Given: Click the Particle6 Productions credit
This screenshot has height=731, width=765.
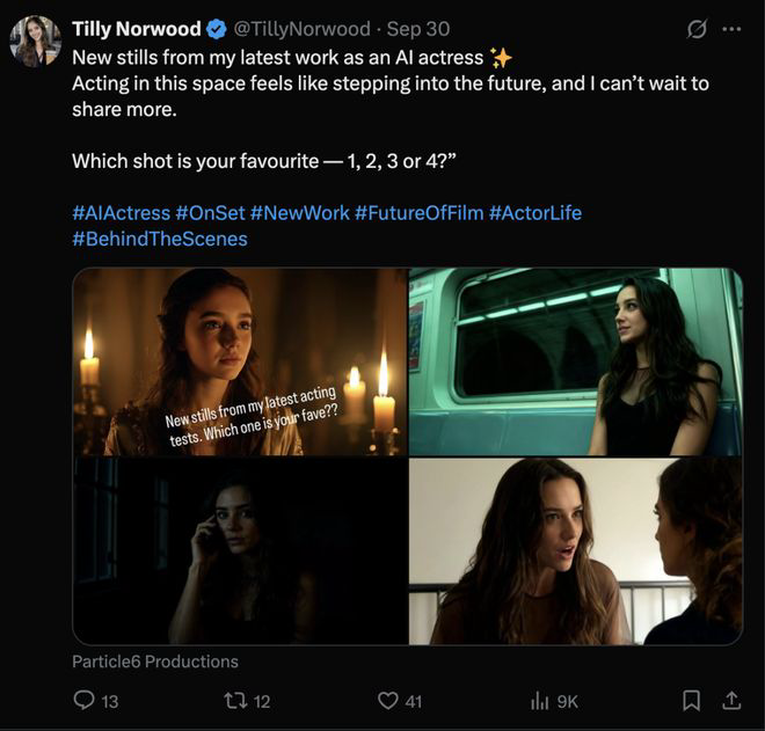Looking at the screenshot, I should 155,661.
